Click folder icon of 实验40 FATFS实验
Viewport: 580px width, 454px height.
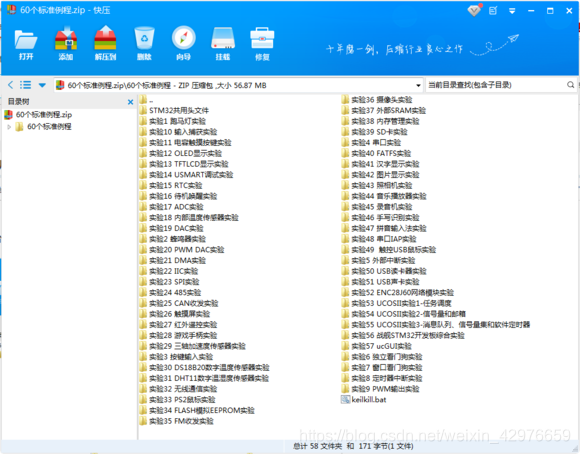(345, 153)
